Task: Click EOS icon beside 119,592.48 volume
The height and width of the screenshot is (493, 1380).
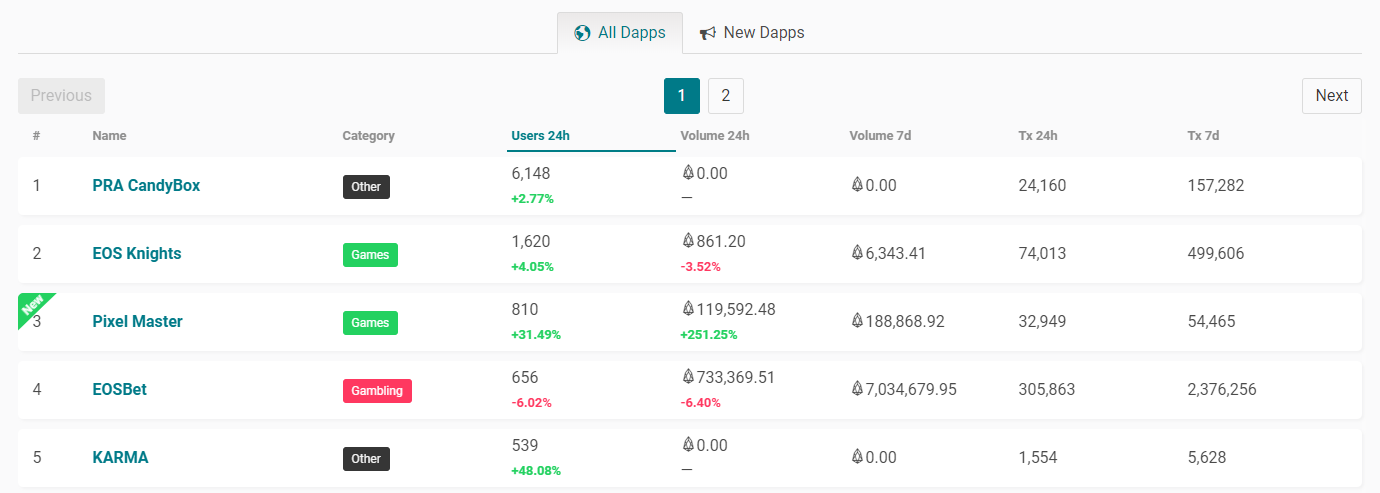Action: (x=688, y=309)
